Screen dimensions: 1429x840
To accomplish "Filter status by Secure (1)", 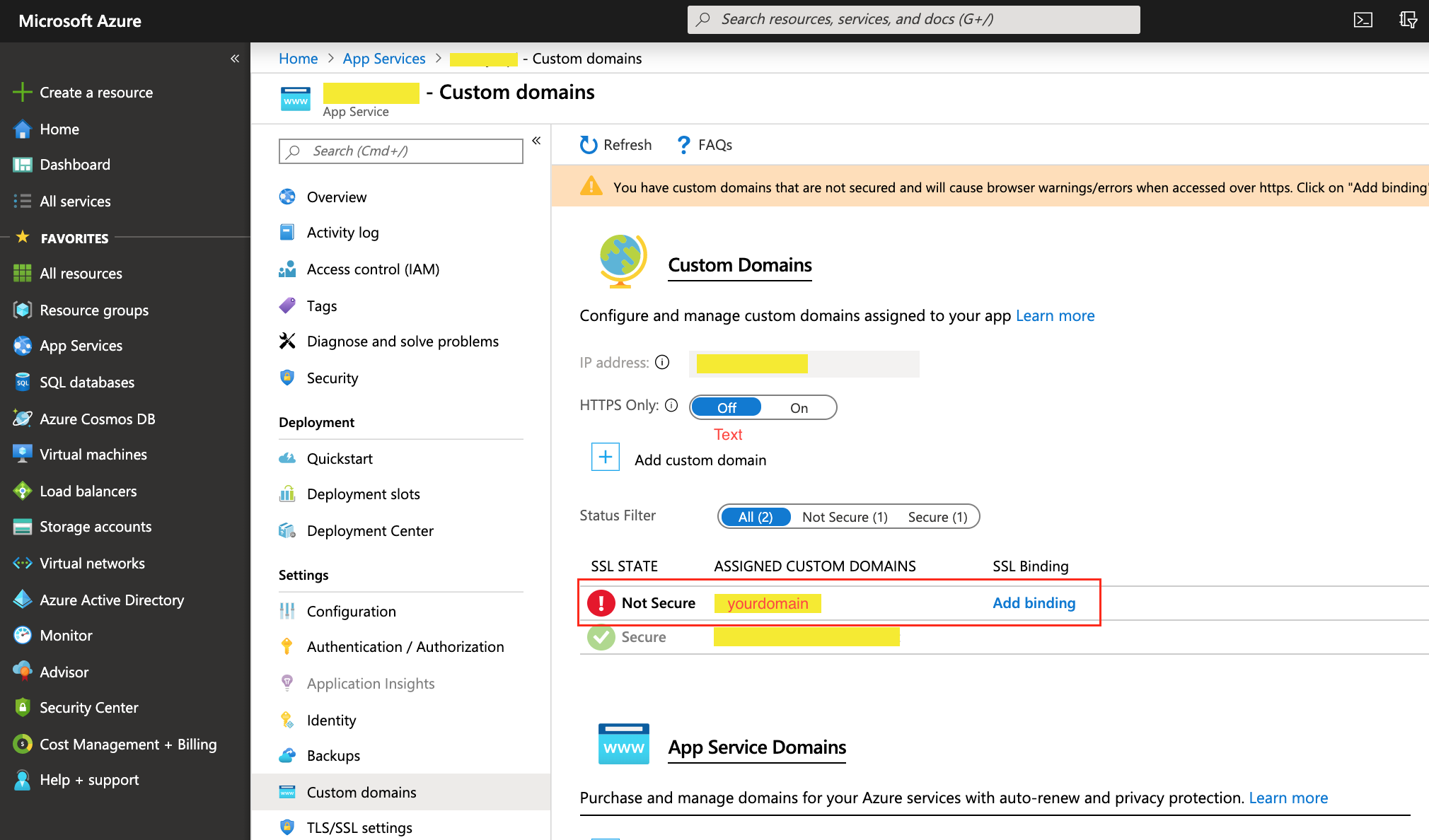I will pyautogui.click(x=937, y=517).
